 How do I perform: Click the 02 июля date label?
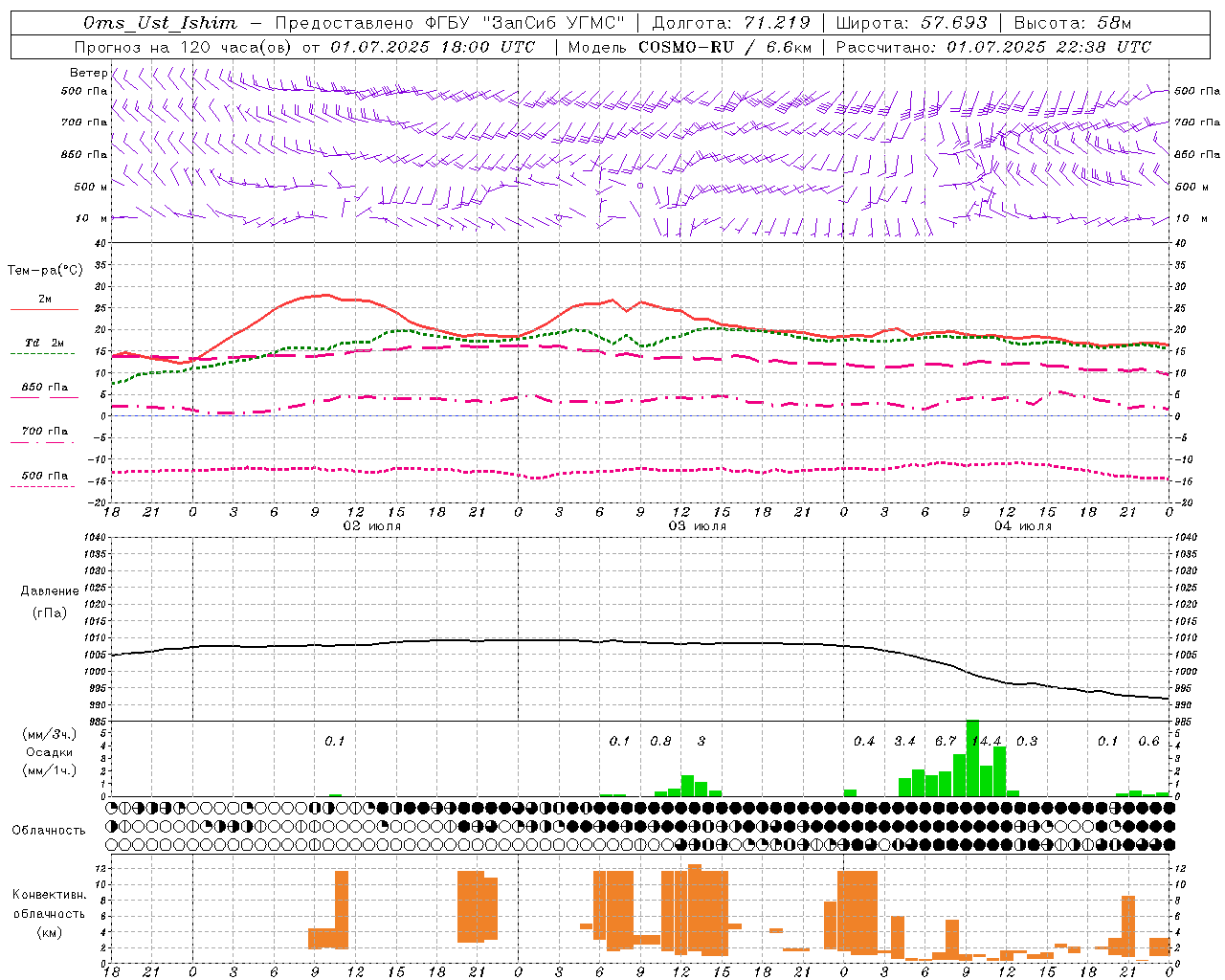pos(372,526)
